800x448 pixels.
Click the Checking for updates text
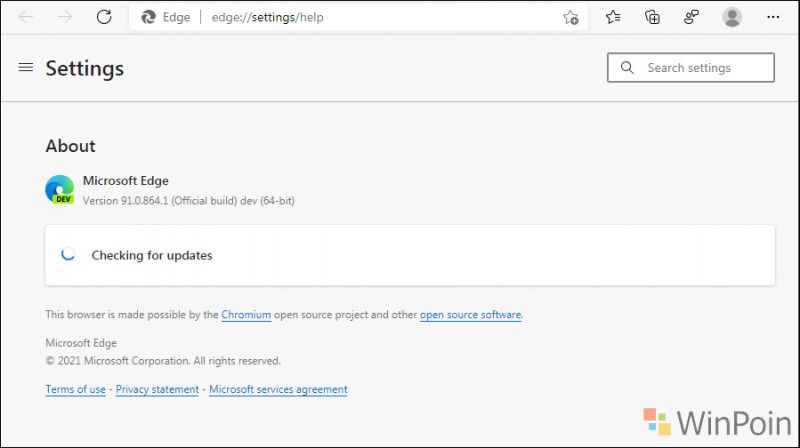152,255
